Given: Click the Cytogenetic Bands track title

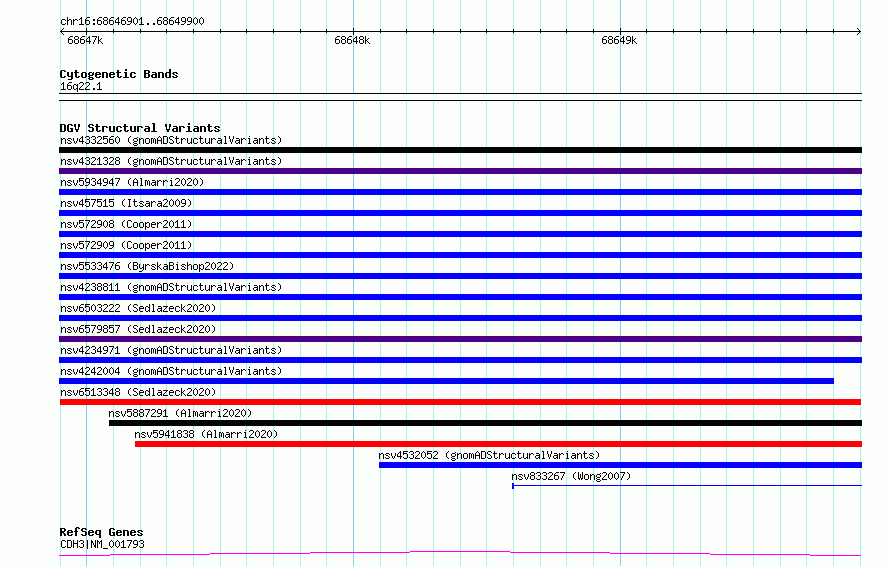Looking at the screenshot, I should tap(119, 74).
